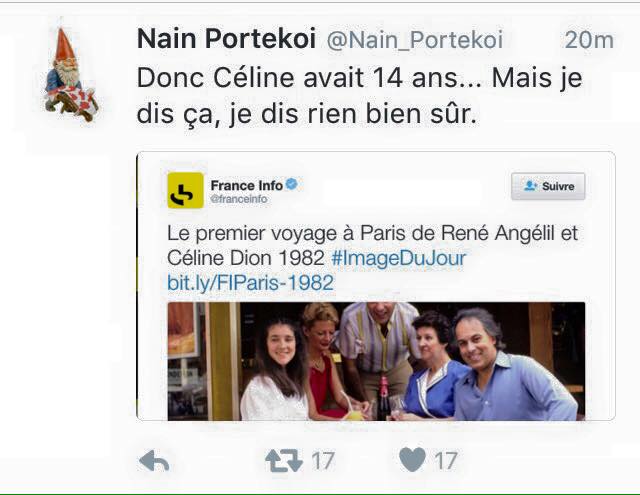Screen dimensions: 640x495
Task: Retweet this tweet using the retweet icon
Action: pos(283,460)
